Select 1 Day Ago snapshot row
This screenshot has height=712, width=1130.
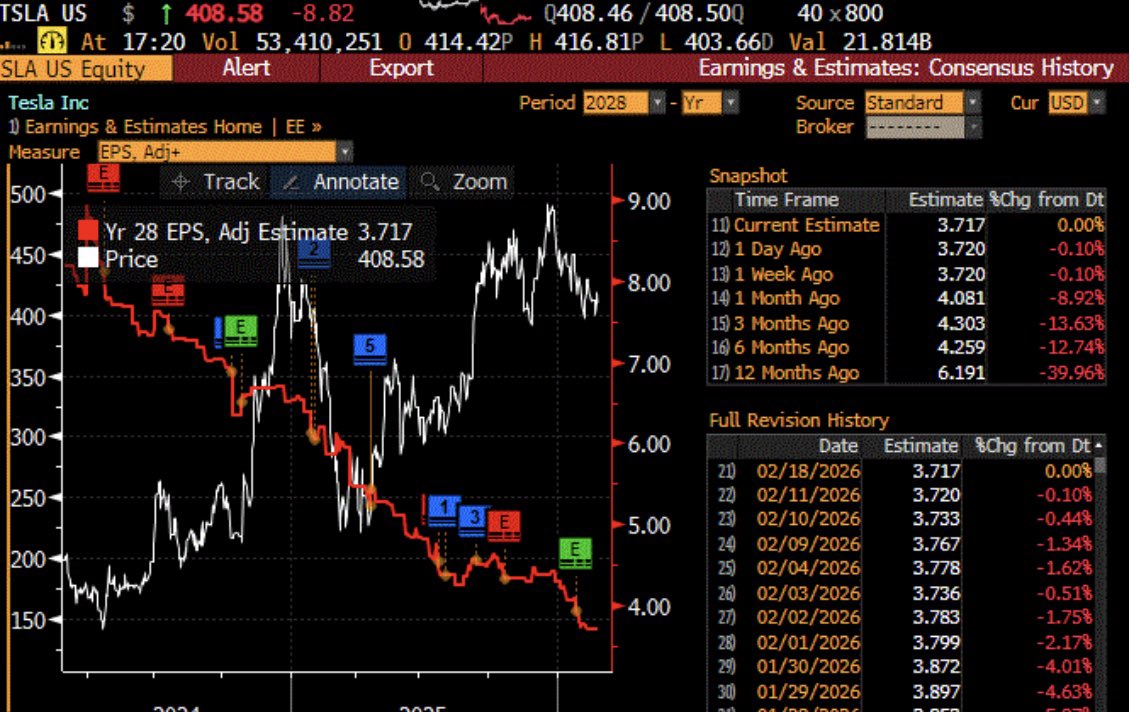(906, 249)
